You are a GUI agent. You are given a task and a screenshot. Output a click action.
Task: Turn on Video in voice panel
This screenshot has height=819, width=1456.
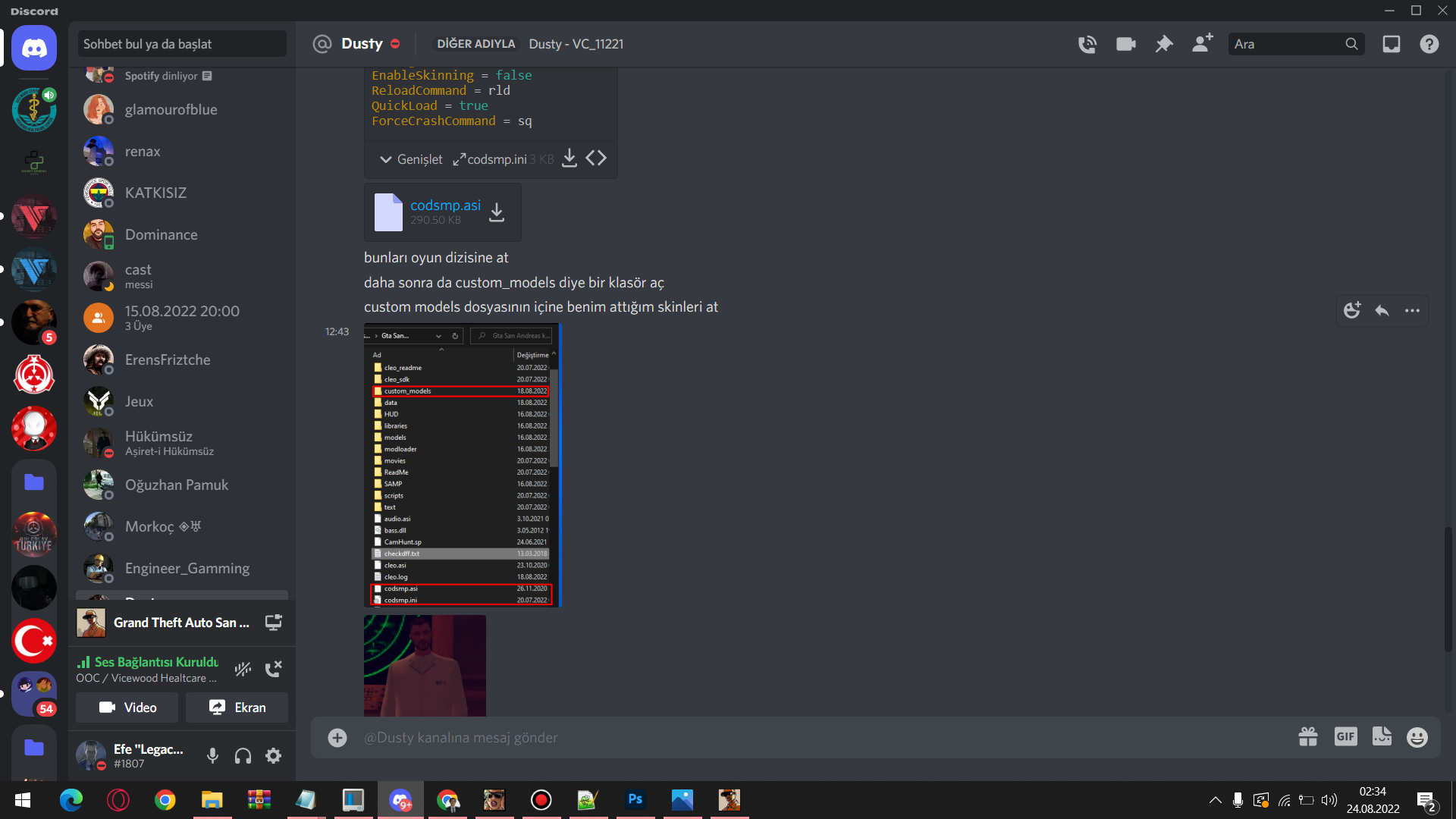pos(127,708)
